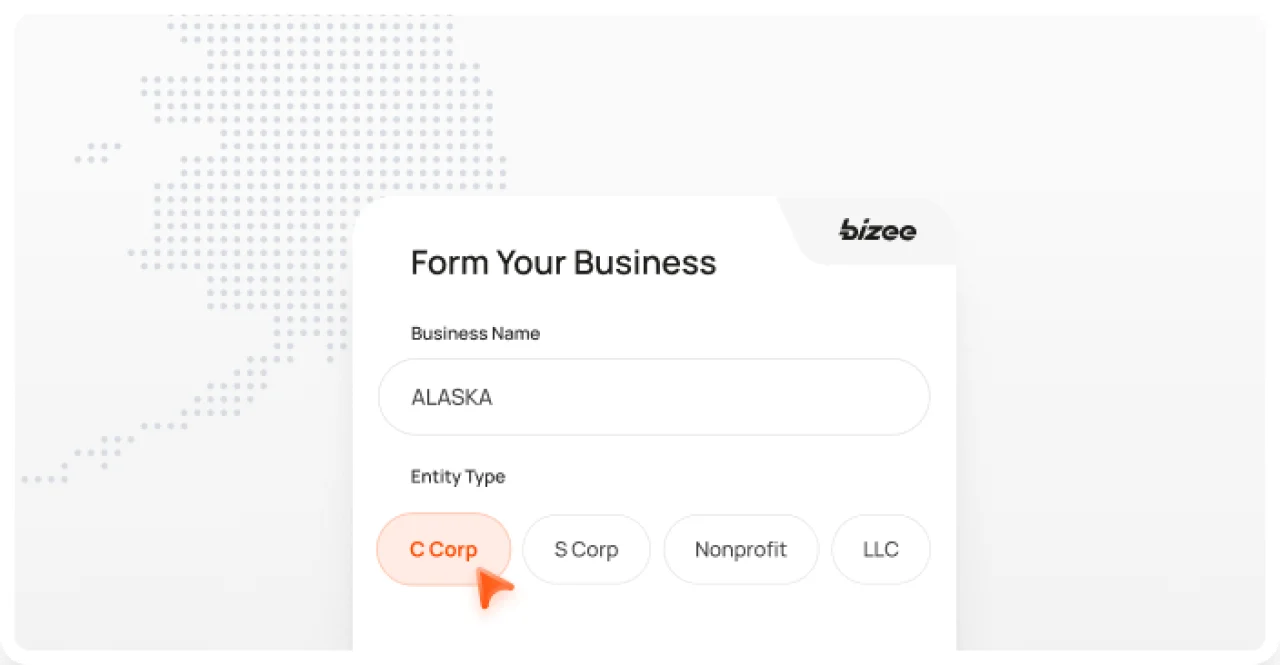Click the Entity Type label
Screen dimensions: 1280x665
pyautogui.click(x=457, y=477)
